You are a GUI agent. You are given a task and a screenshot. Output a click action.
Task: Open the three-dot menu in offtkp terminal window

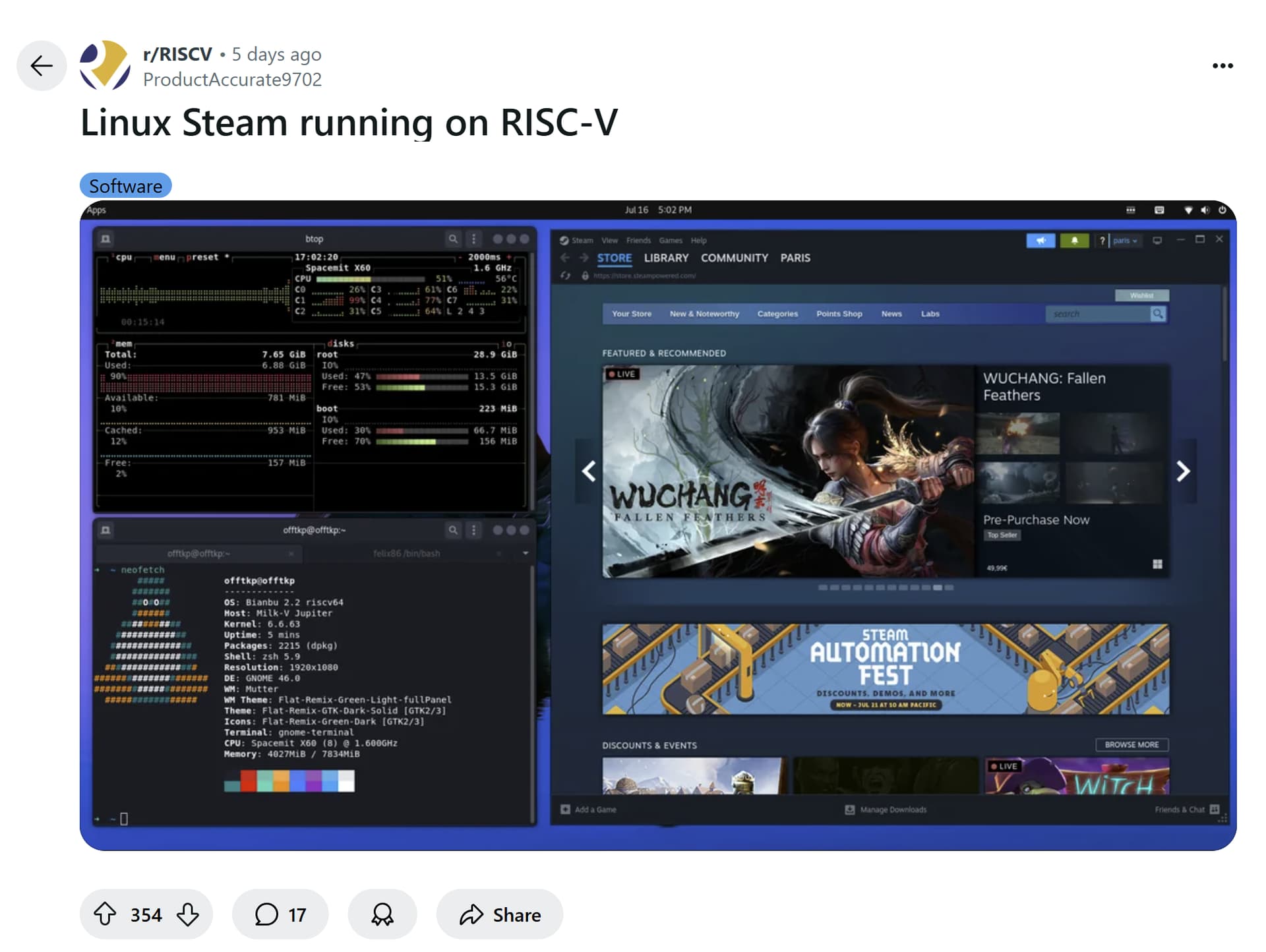pos(473,530)
